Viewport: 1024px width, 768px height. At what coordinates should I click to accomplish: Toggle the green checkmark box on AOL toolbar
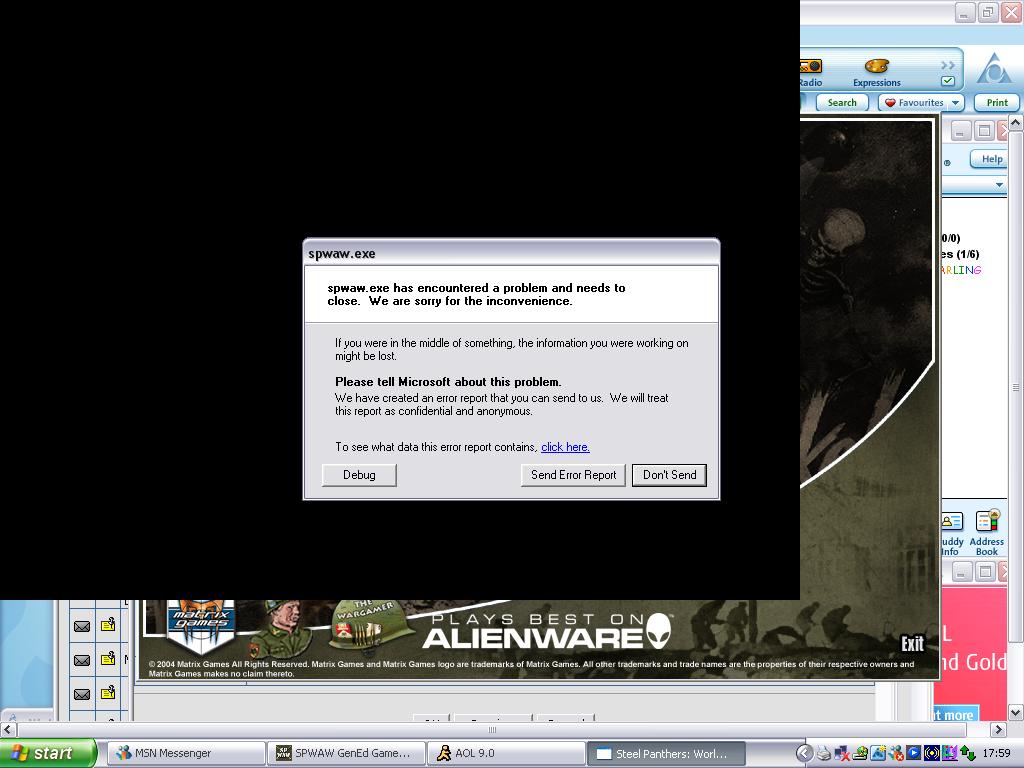pyautogui.click(x=948, y=82)
